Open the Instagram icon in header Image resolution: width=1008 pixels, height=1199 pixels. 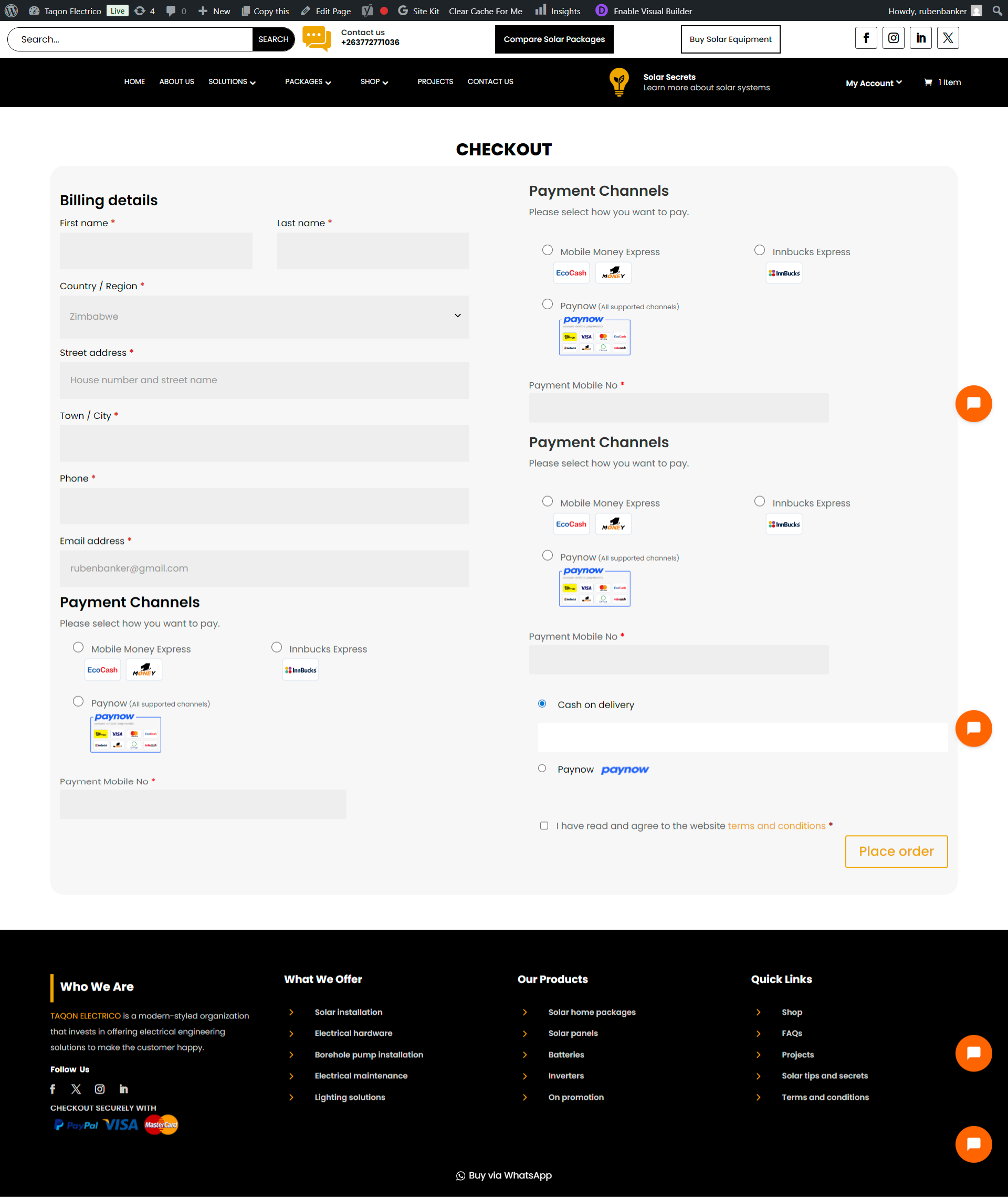tap(893, 38)
